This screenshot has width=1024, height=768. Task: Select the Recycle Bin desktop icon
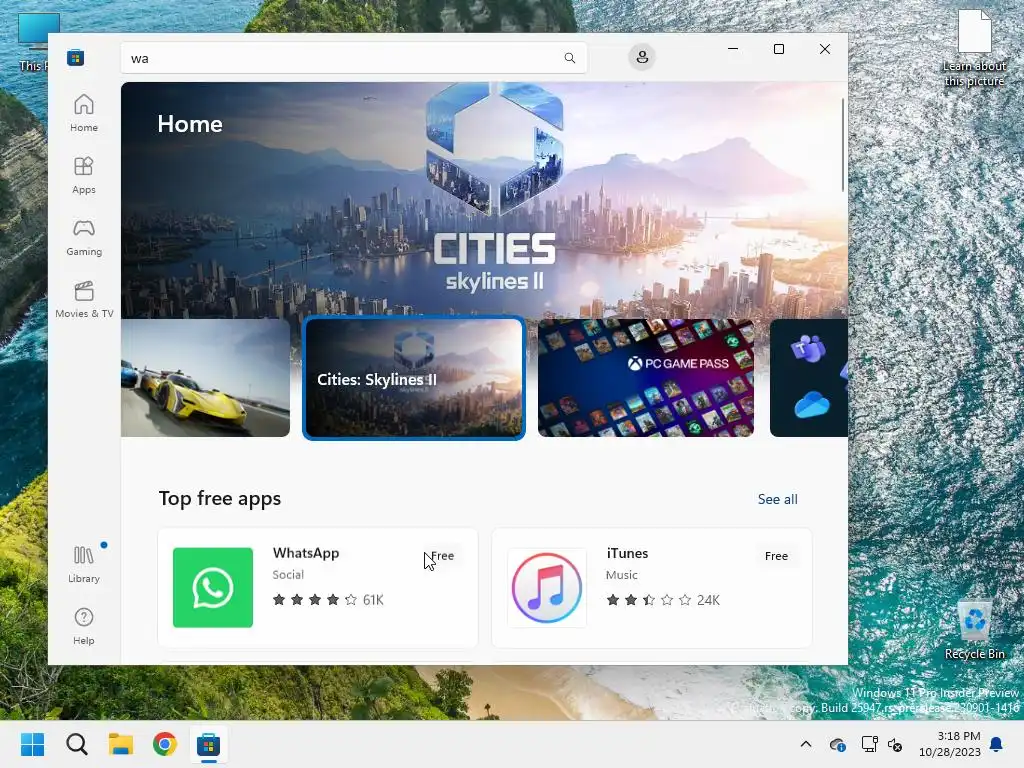974,630
